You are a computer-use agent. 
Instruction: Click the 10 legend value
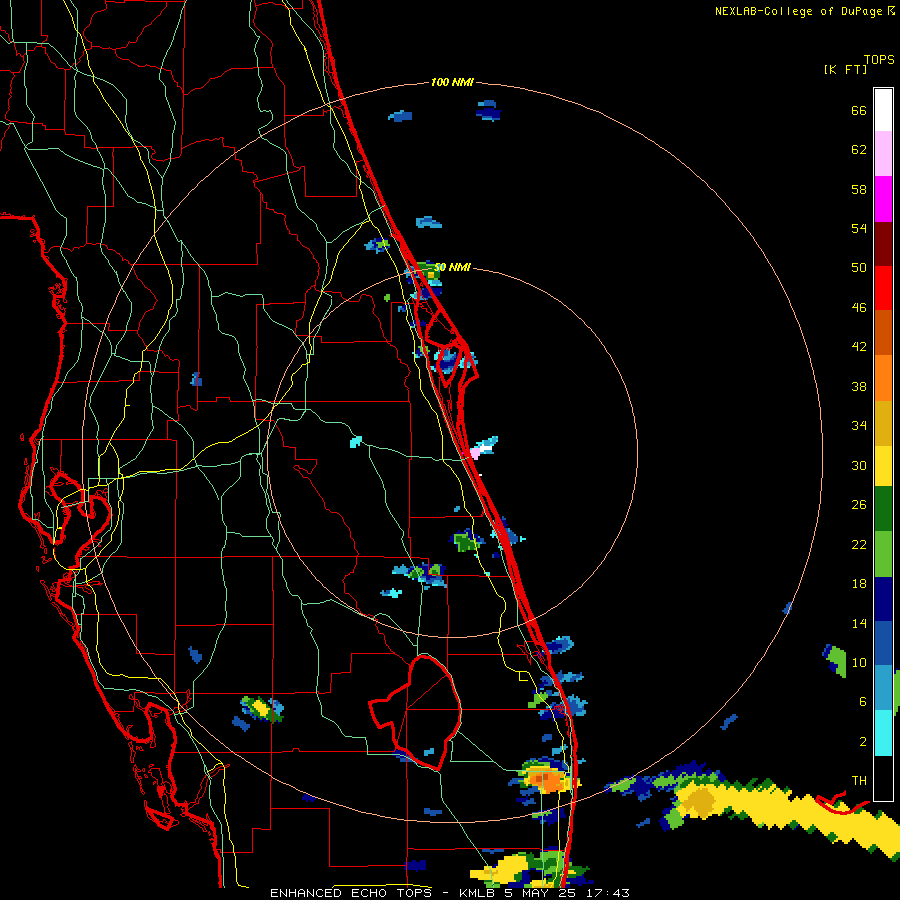click(859, 662)
